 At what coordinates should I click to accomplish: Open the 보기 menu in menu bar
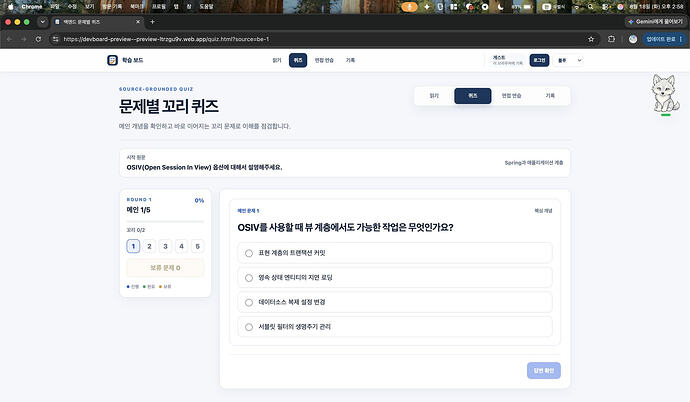[90, 7]
